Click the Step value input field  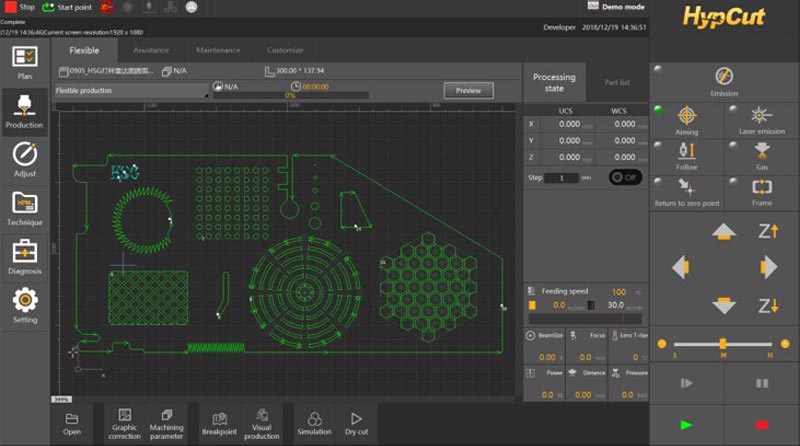(562, 177)
